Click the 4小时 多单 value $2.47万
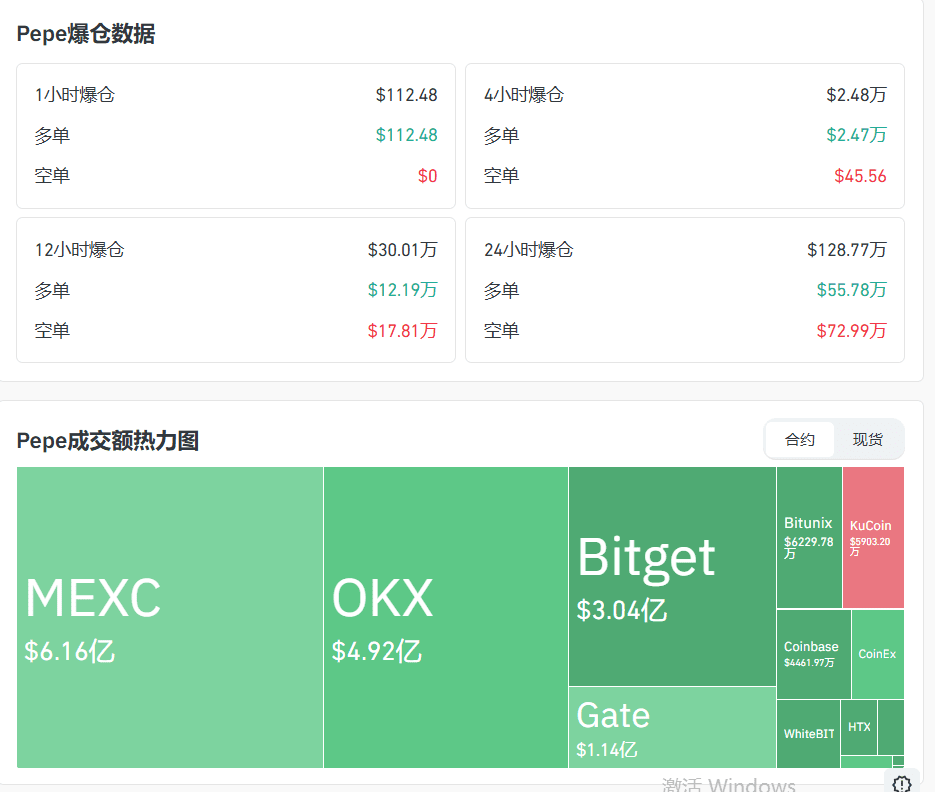Viewport: 935px width, 792px height. pyautogui.click(x=856, y=135)
